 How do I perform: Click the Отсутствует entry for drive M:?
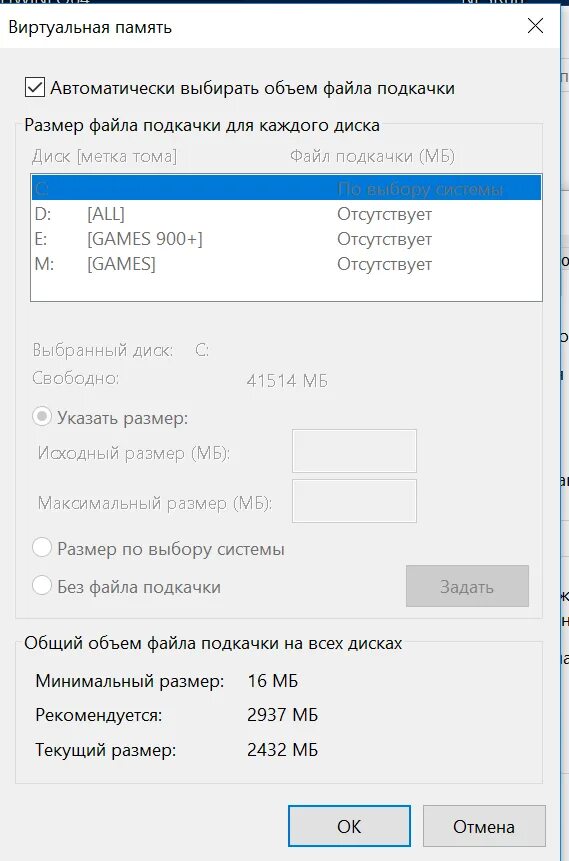coord(384,264)
